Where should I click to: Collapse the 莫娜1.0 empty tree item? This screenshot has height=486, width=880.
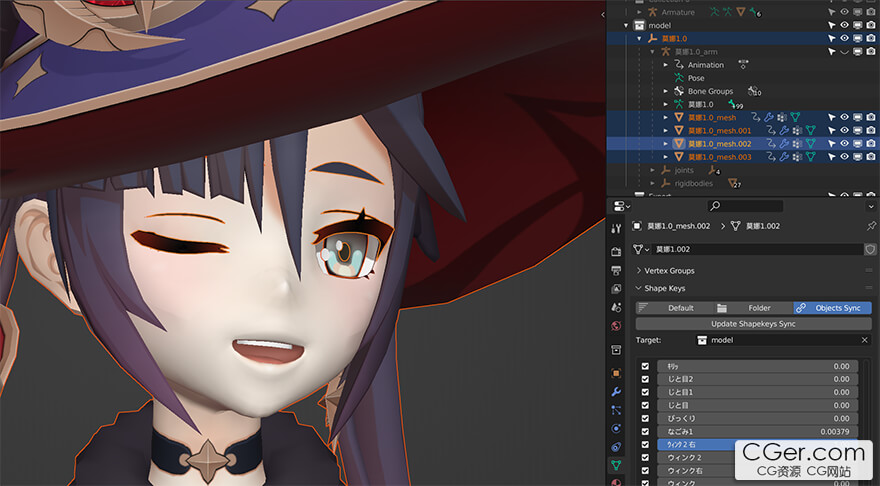coord(639,39)
